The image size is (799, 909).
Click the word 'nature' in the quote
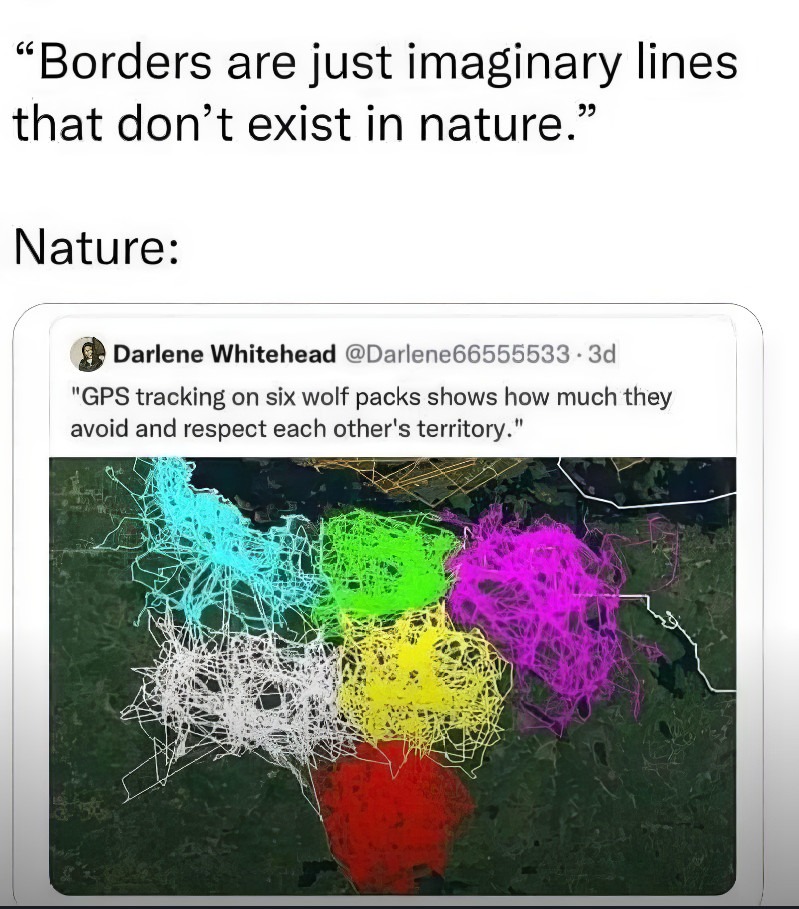pos(492,123)
